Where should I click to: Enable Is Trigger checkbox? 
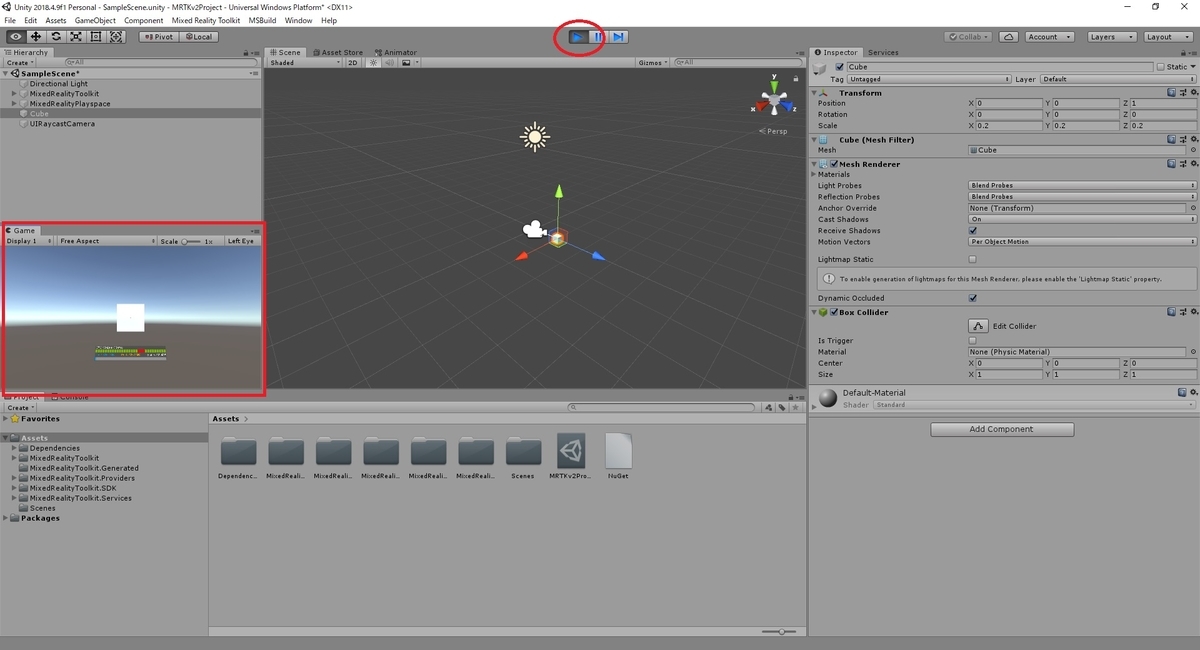pos(973,341)
